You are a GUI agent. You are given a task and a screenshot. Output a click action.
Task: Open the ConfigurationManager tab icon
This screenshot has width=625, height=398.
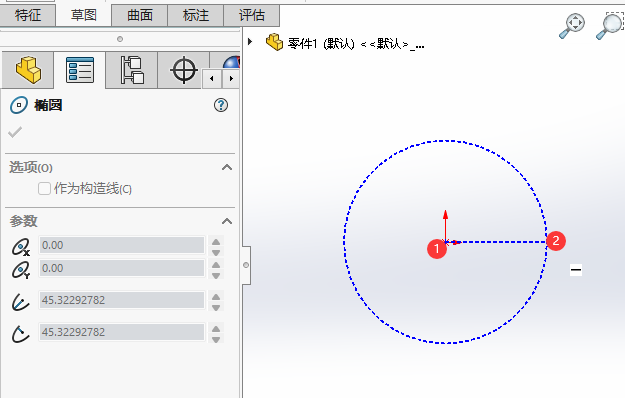coord(132,70)
